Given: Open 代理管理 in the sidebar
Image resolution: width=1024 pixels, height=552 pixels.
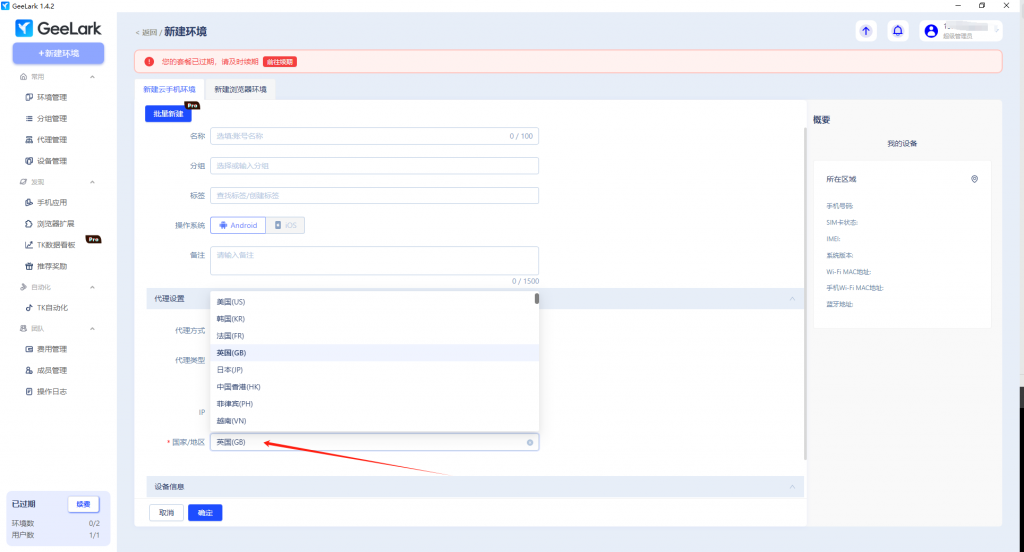Looking at the screenshot, I should point(51,140).
